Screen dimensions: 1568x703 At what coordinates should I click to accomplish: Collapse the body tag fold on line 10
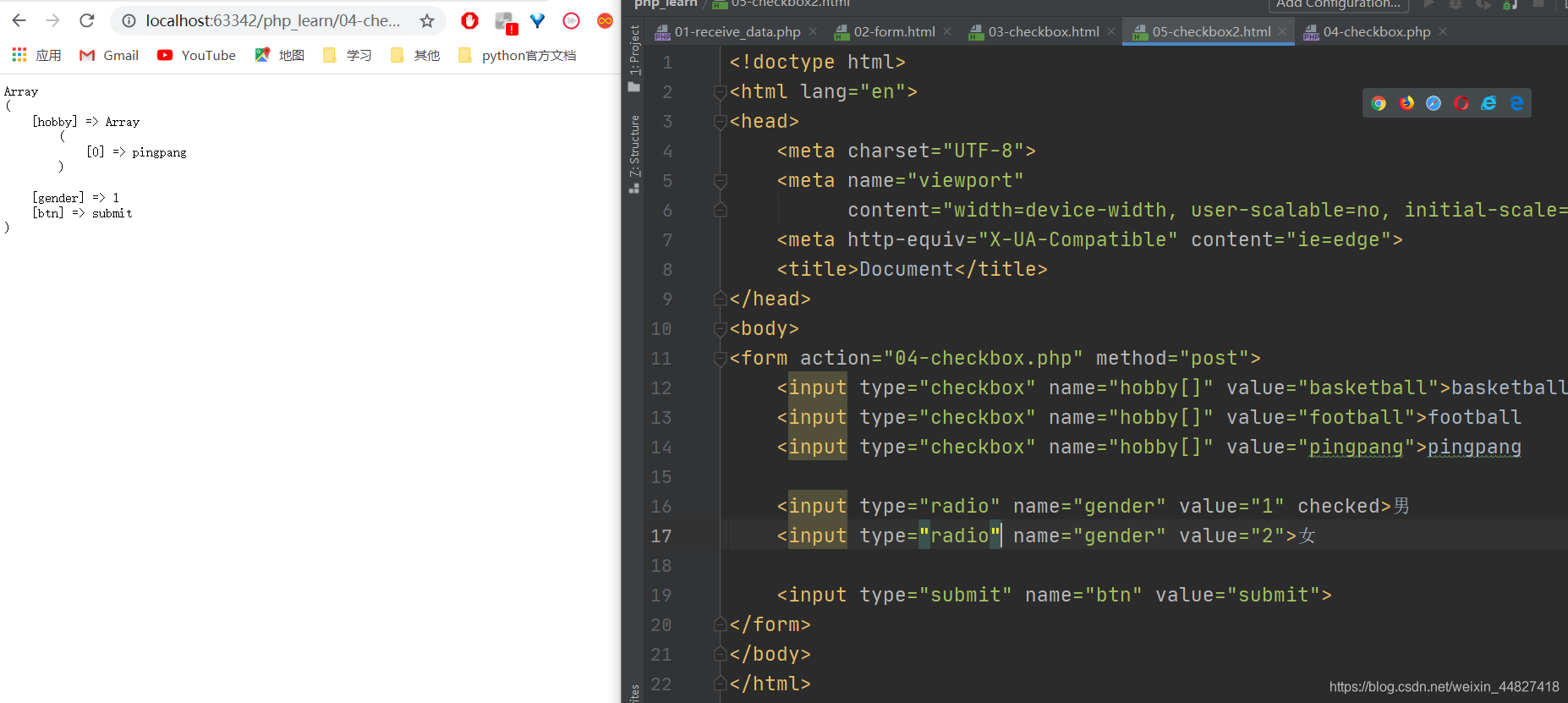(721, 329)
